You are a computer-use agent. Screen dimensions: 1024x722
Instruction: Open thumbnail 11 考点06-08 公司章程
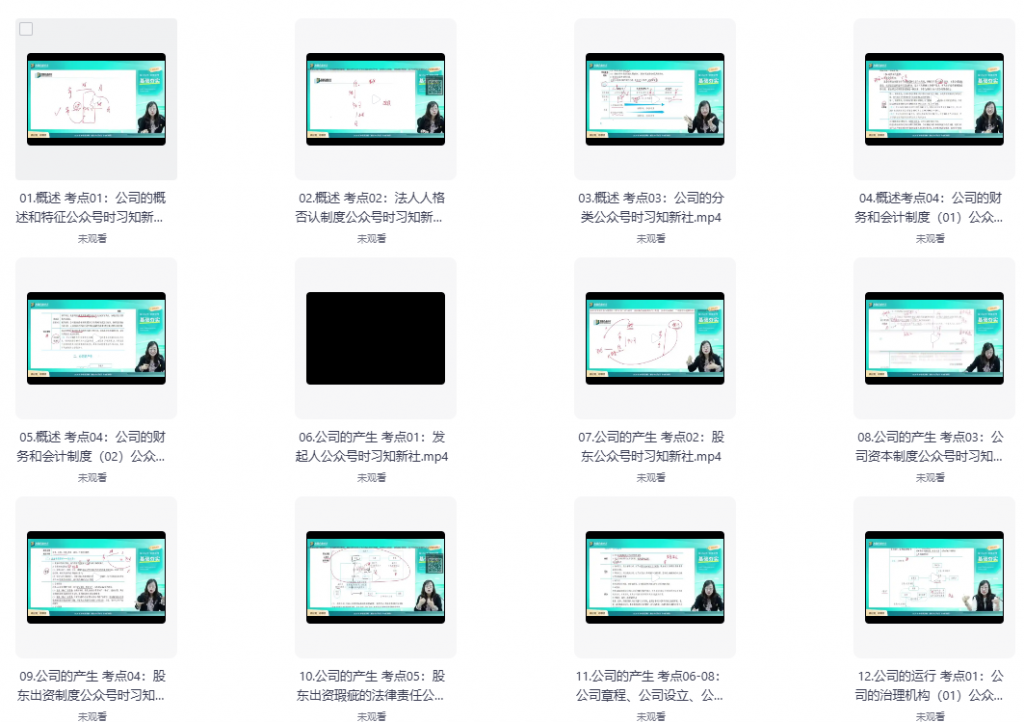coord(655,577)
